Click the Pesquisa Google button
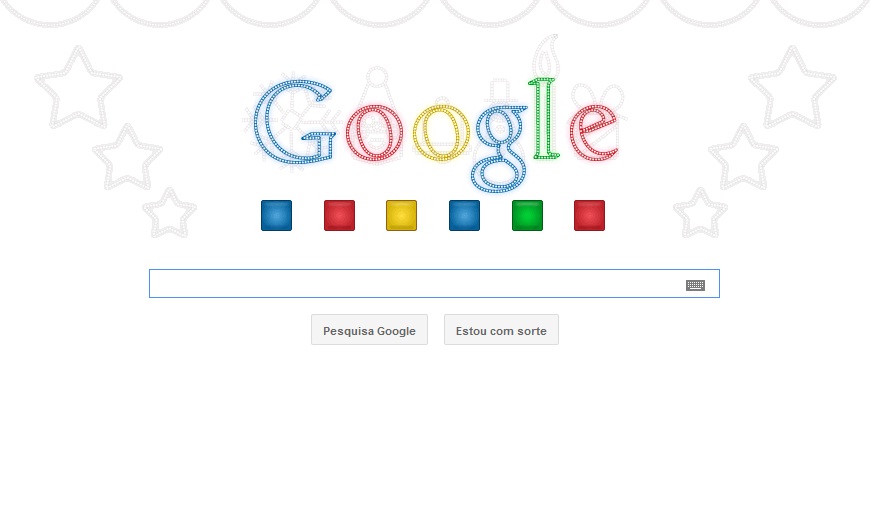The image size is (871, 525). (x=369, y=329)
